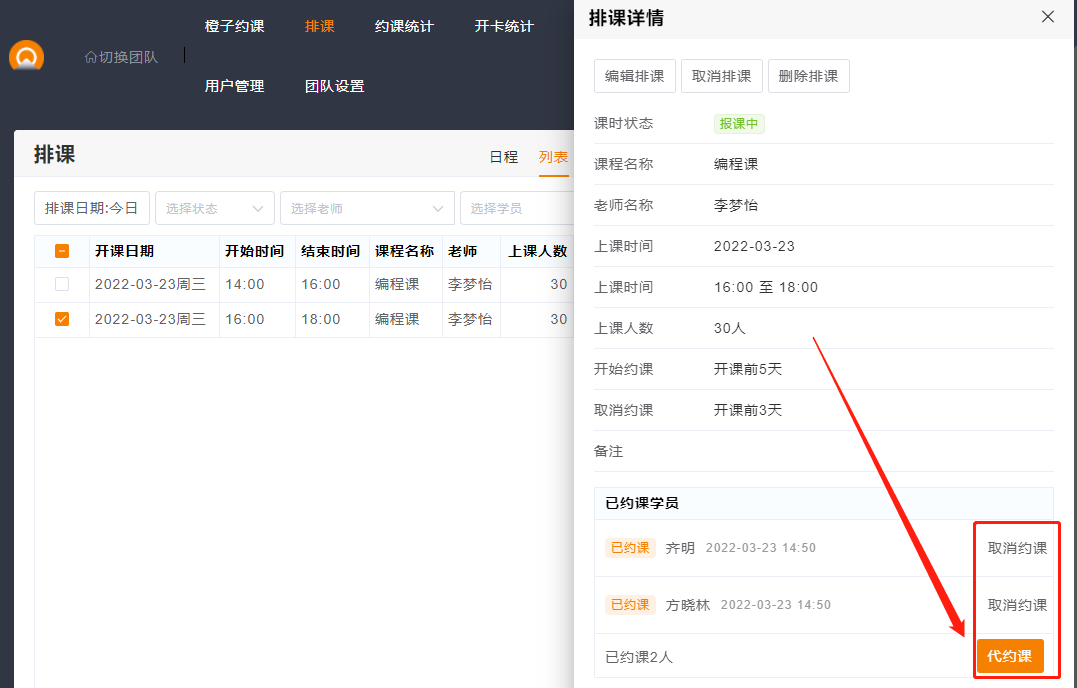Screen dimensions: 1077x688
Task: Open 团队设置 in navigation
Action: point(334,86)
